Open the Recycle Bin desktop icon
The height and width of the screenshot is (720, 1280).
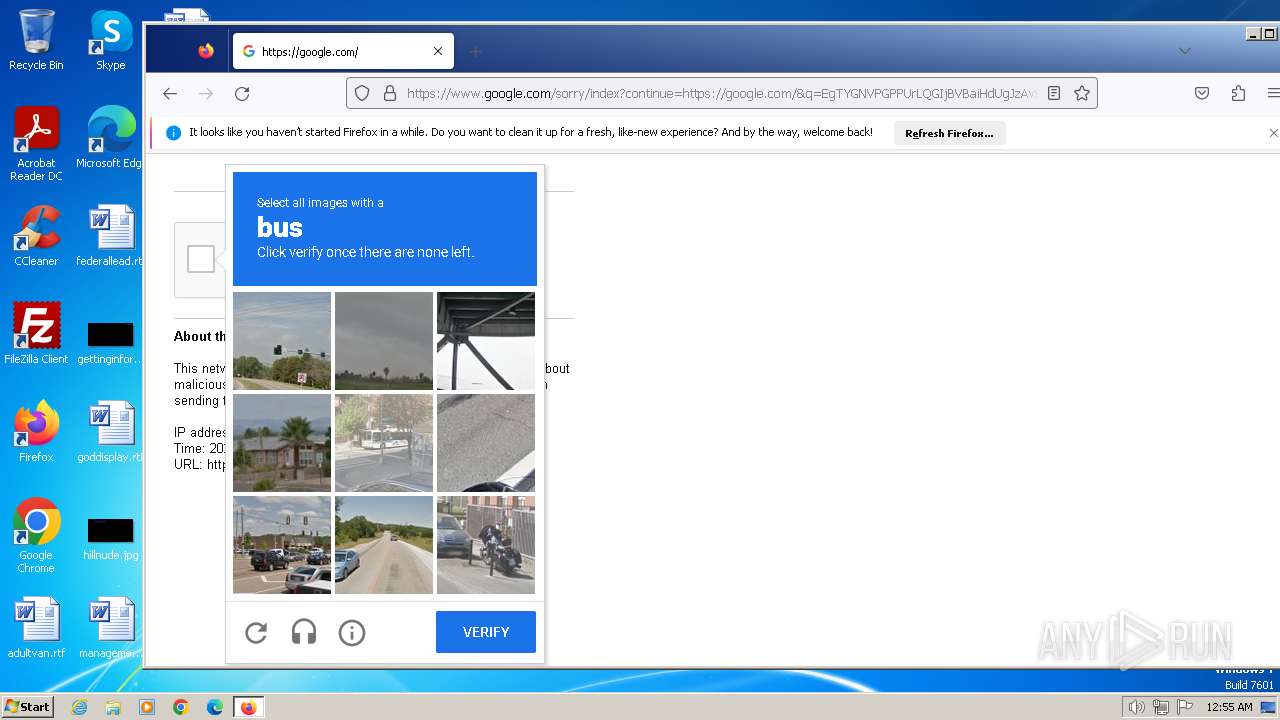tap(36, 40)
